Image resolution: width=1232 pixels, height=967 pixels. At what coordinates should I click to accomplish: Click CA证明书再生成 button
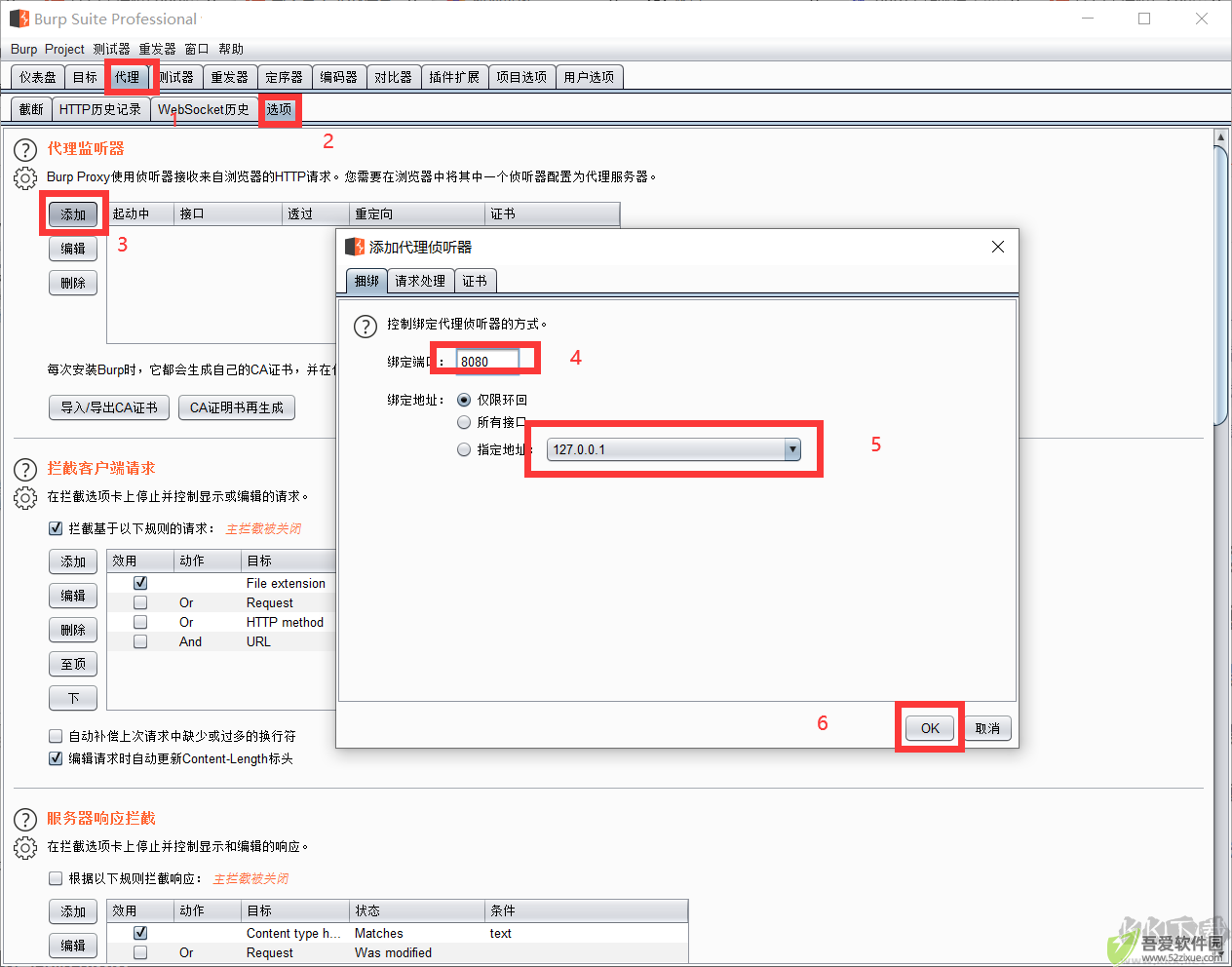point(237,407)
